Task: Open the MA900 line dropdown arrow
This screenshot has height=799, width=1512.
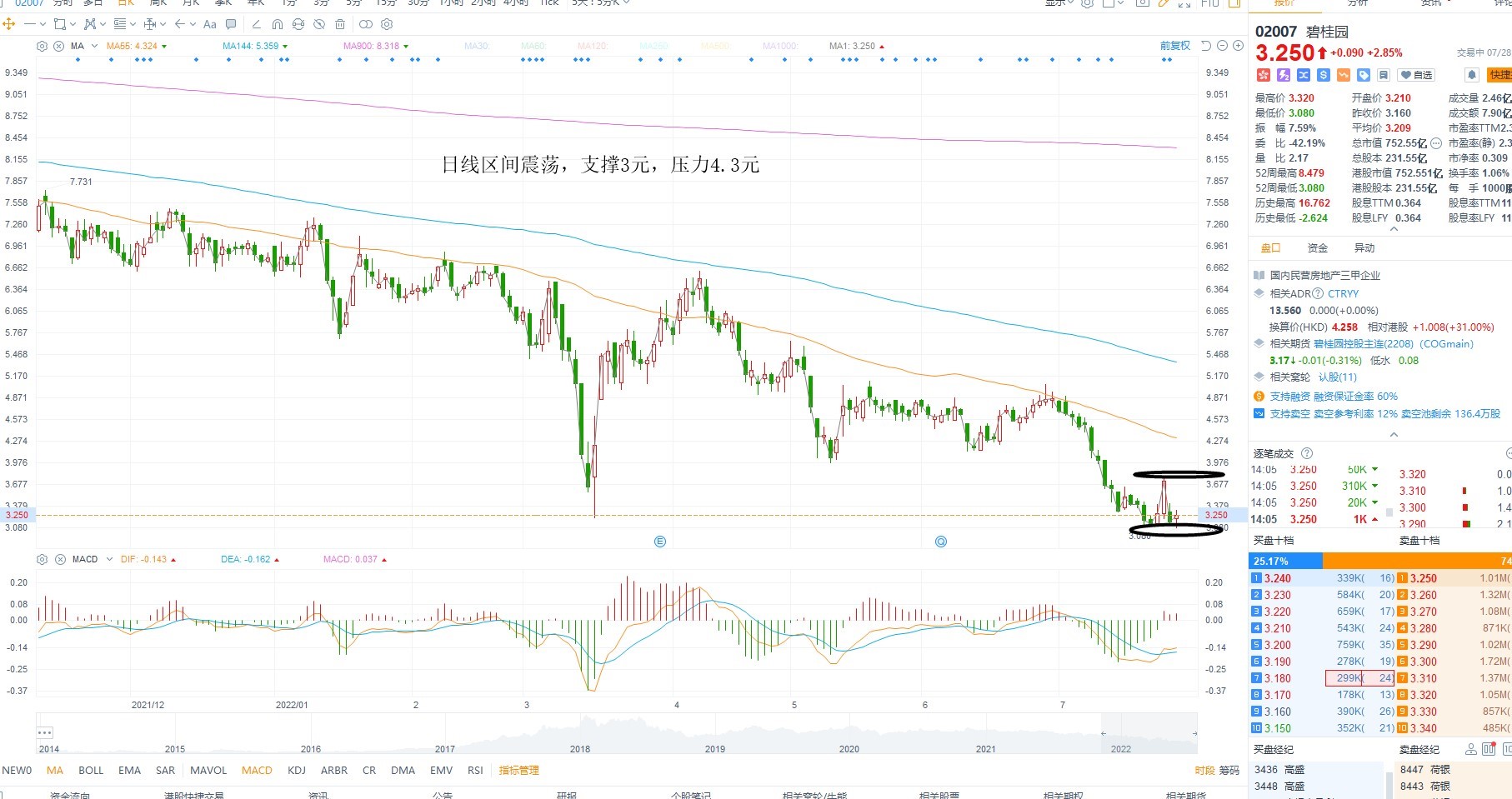Action: (406, 46)
